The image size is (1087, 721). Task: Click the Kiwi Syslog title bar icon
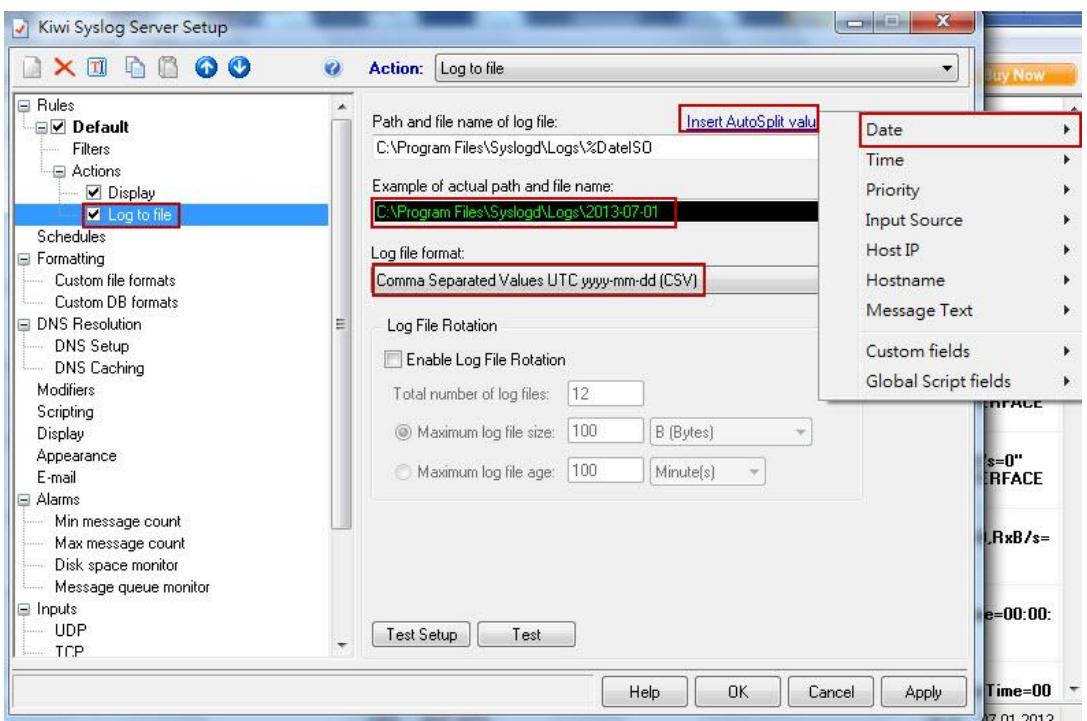pyautogui.click(x=21, y=28)
